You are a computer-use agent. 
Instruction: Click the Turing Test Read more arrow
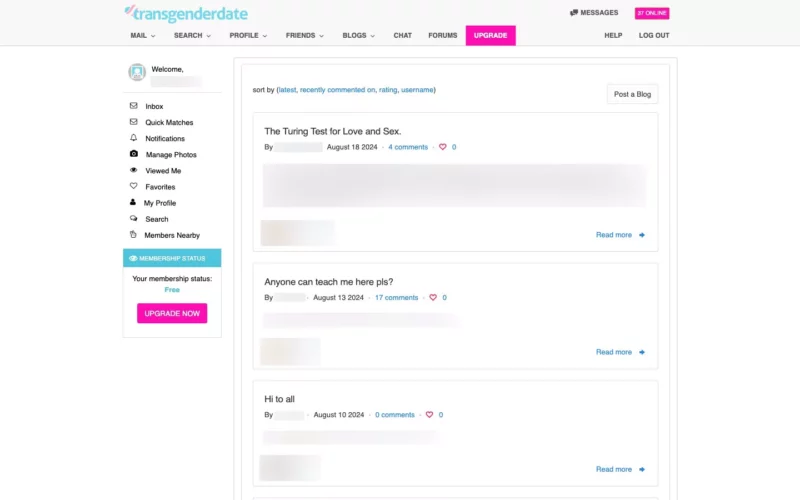point(642,235)
